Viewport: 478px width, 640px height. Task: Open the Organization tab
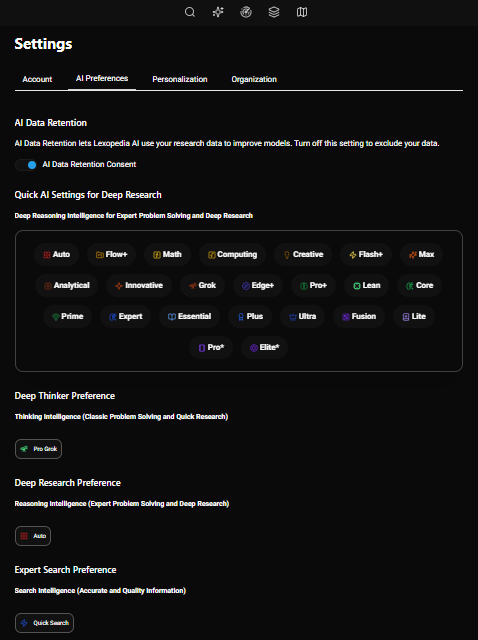click(x=254, y=79)
